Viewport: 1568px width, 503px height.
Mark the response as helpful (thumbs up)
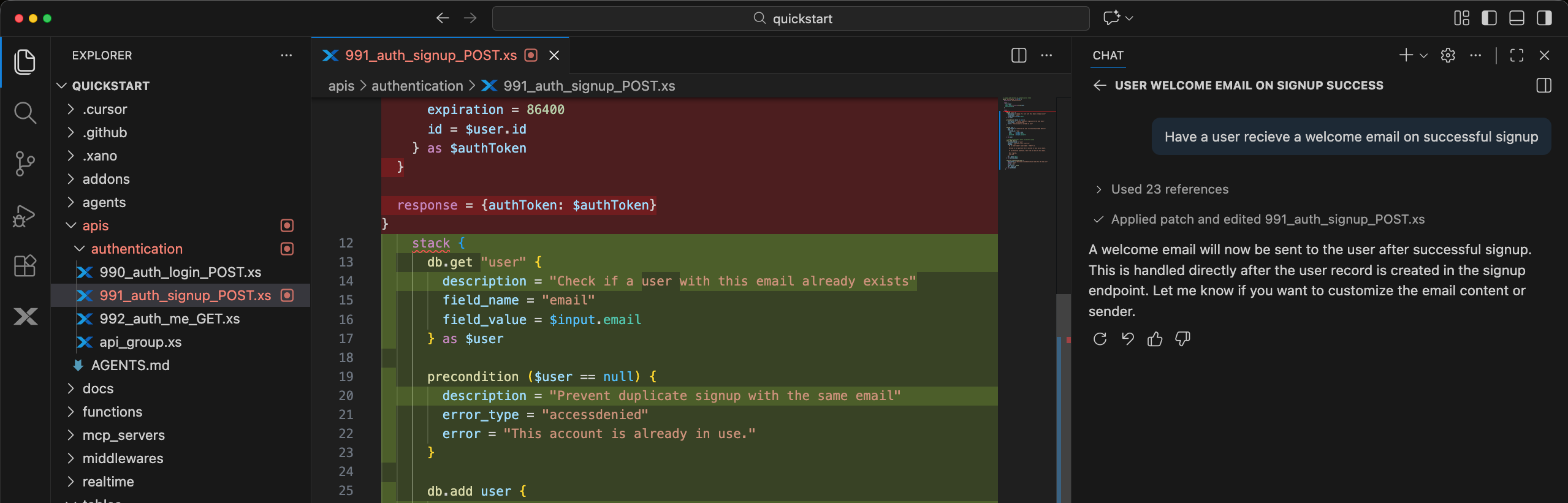(x=1155, y=339)
